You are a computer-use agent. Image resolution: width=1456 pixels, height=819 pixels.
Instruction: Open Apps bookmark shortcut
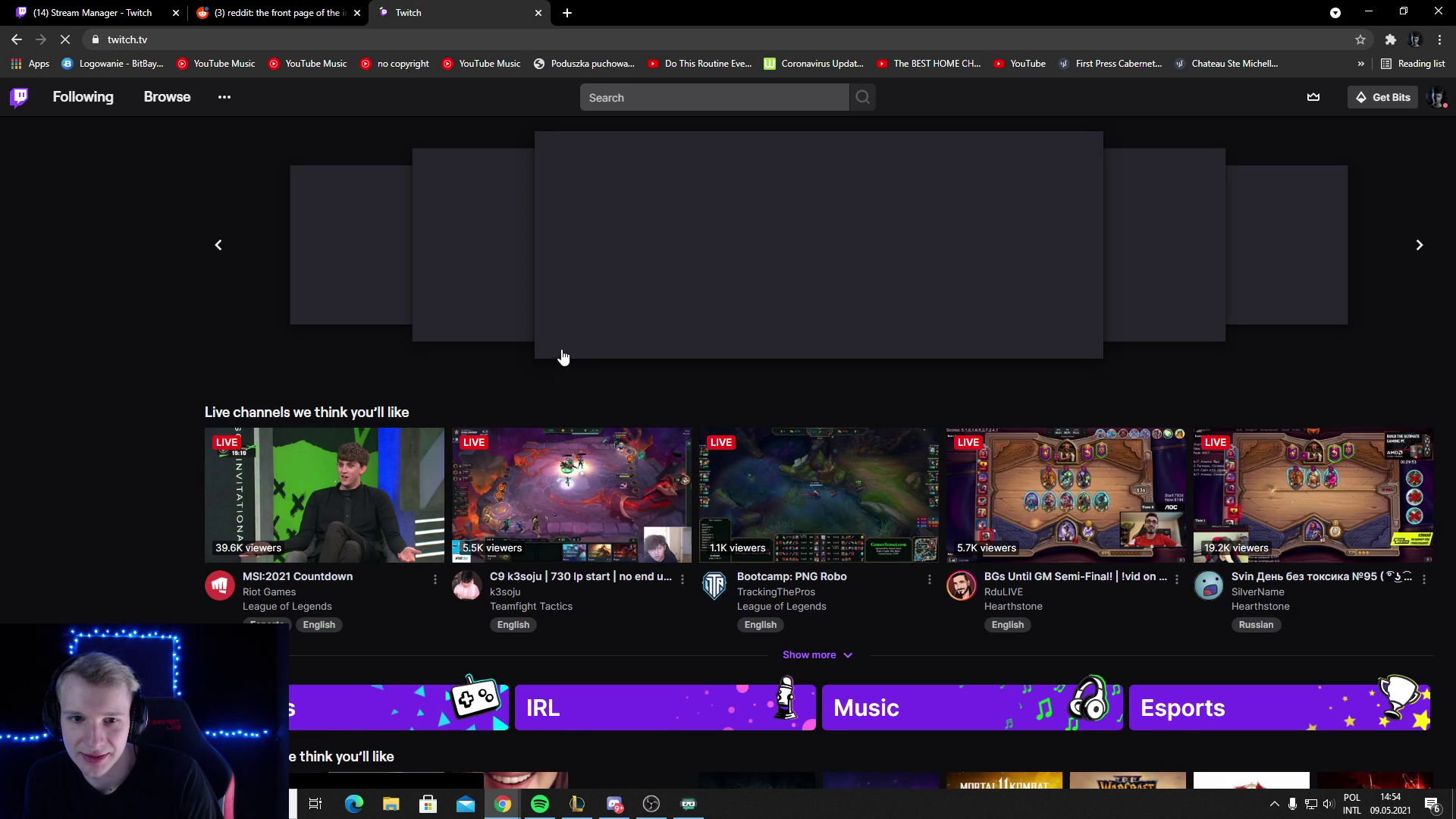pyautogui.click(x=30, y=64)
